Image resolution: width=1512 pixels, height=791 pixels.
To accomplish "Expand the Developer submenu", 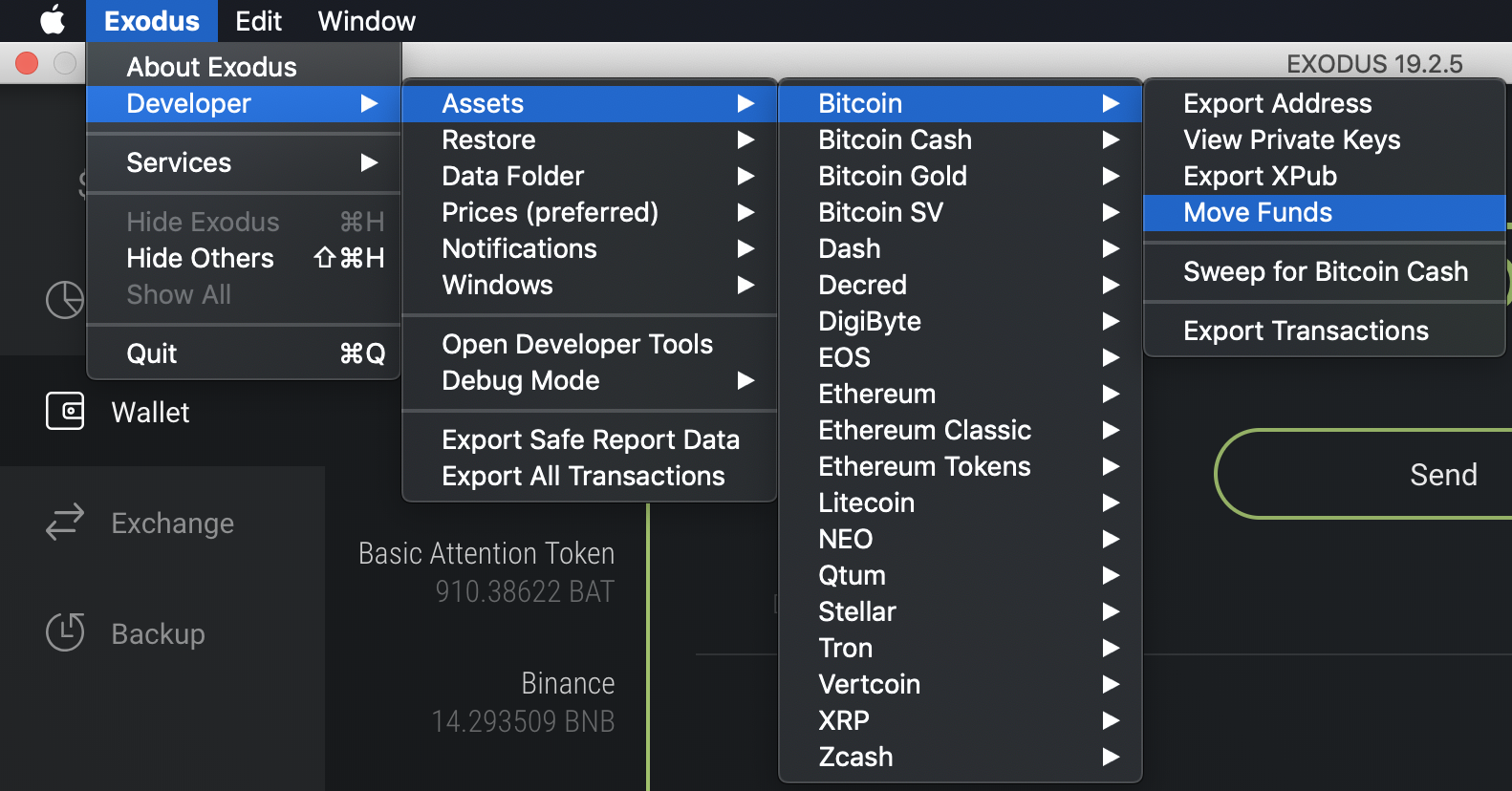I will [244, 103].
